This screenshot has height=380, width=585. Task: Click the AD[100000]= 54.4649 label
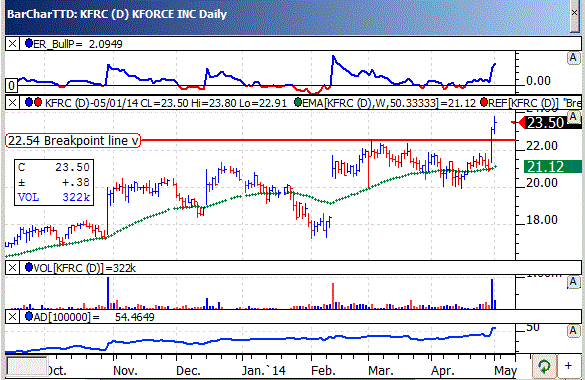point(94,317)
